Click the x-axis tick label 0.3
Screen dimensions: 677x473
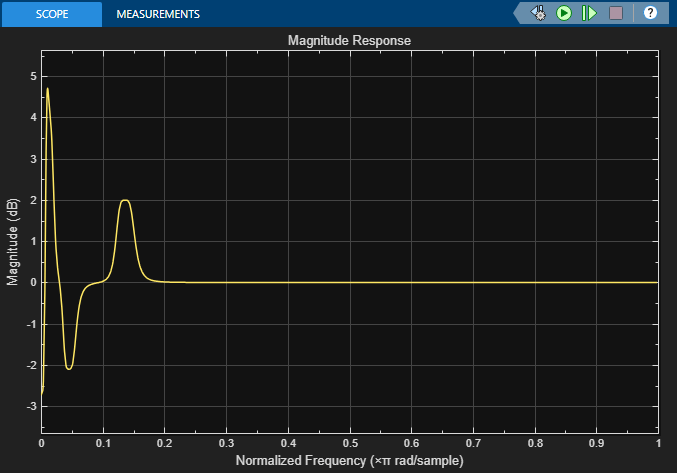(x=226, y=442)
